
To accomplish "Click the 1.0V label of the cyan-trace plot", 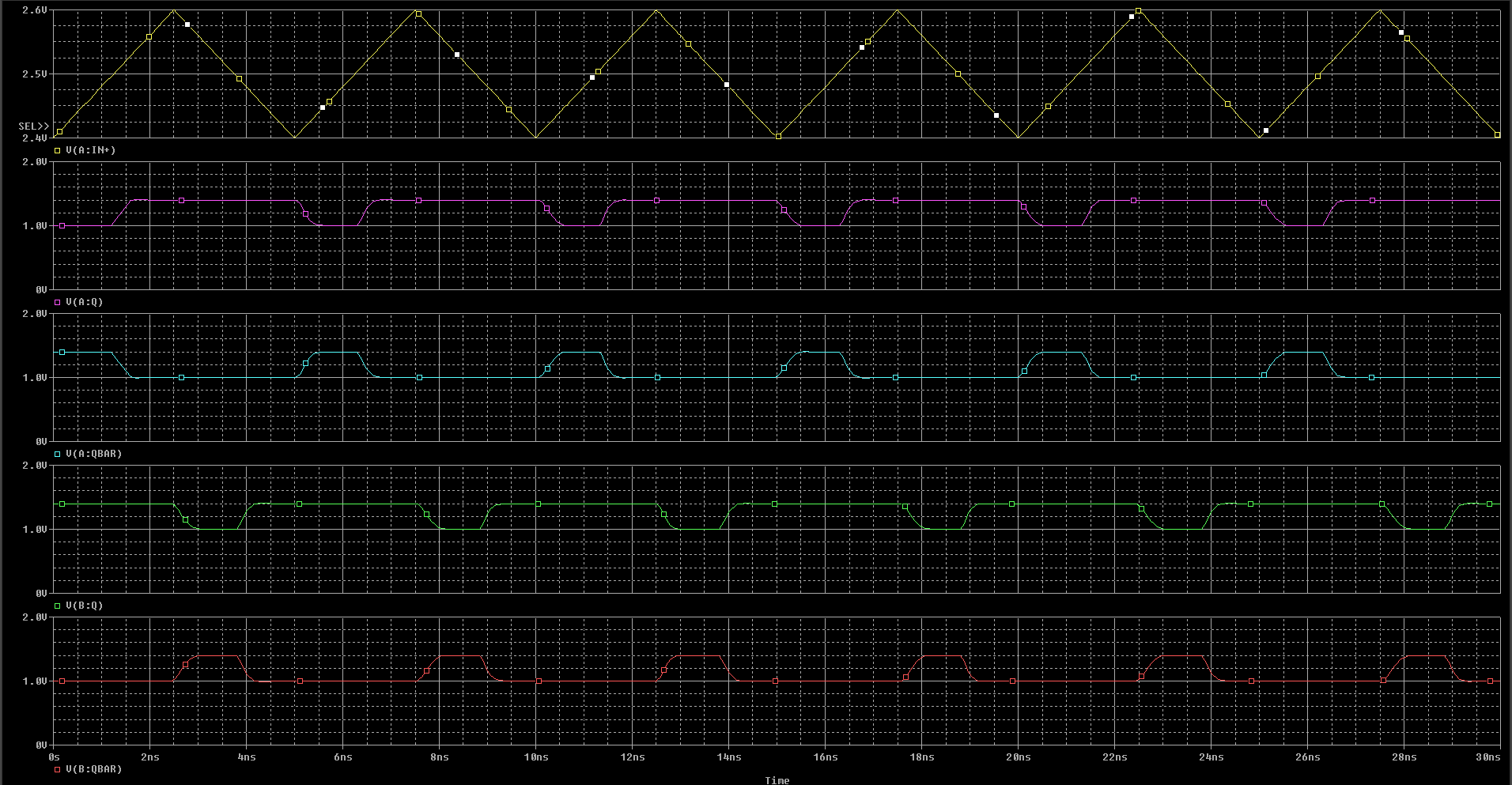I will pyautogui.click(x=35, y=378).
